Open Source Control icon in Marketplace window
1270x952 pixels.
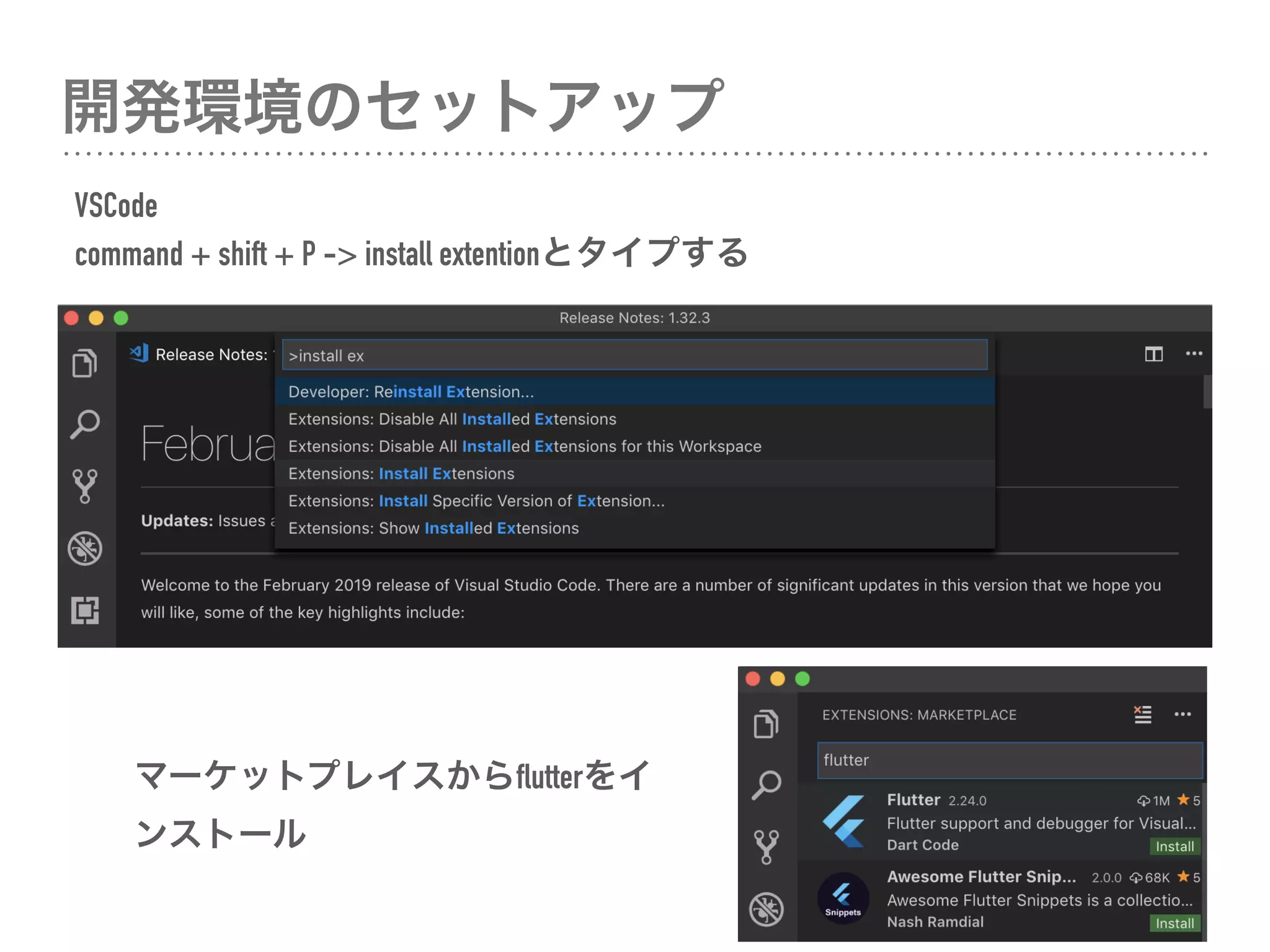tap(766, 847)
